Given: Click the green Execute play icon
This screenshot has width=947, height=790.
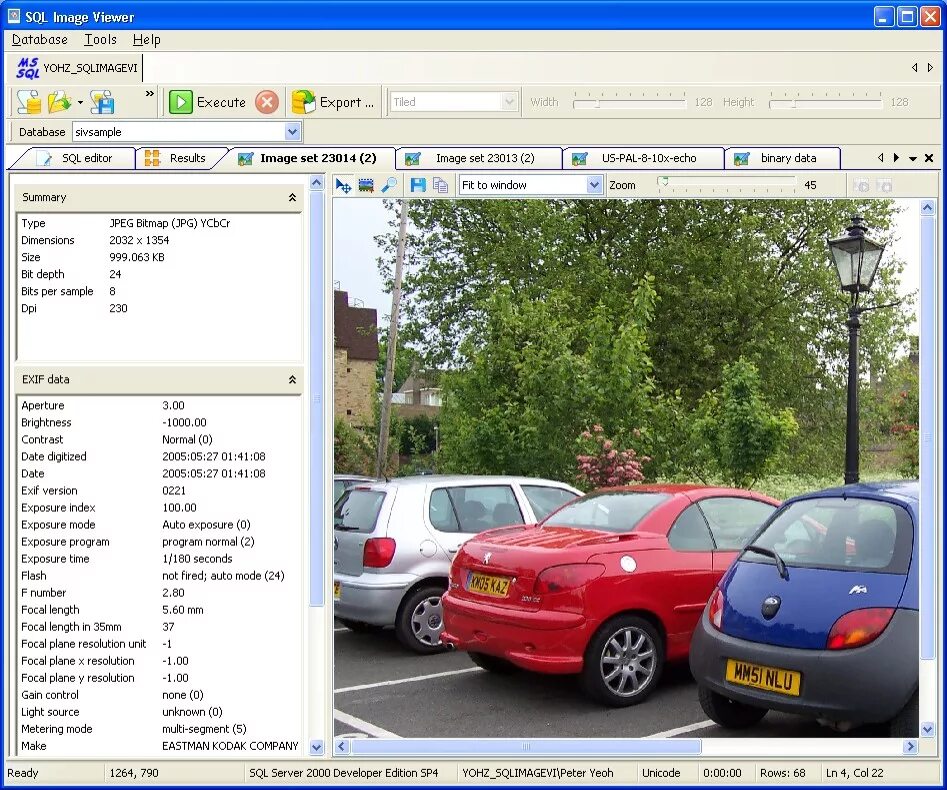Looking at the screenshot, I should tap(181, 102).
